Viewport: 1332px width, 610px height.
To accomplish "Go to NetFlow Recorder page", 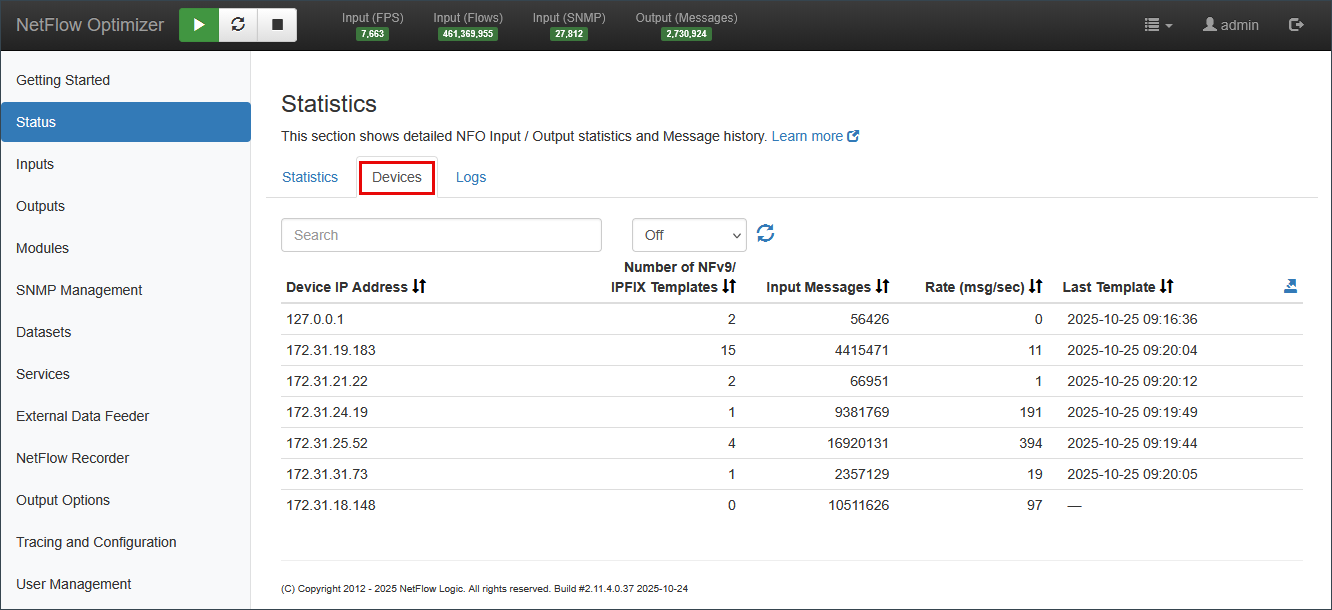I will 73,458.
